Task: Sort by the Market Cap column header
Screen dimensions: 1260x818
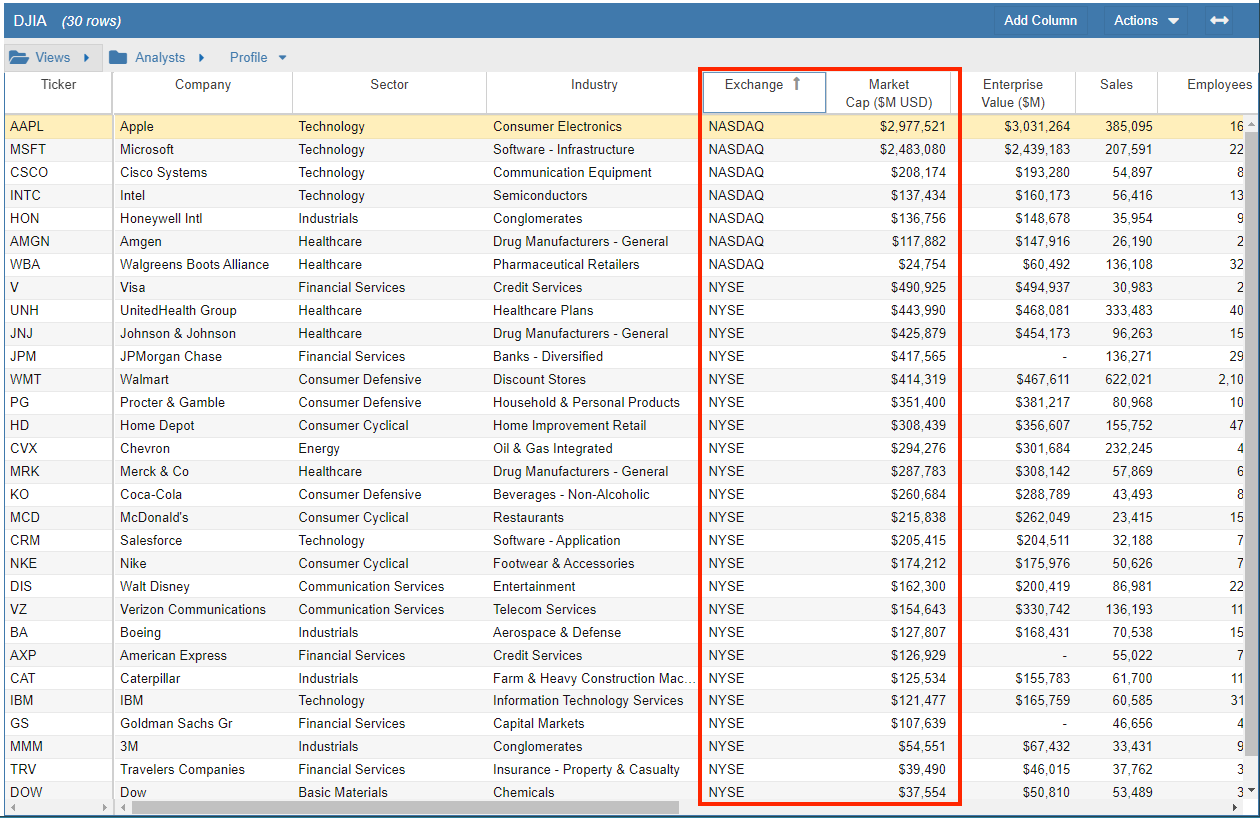Action: point(888,93)
